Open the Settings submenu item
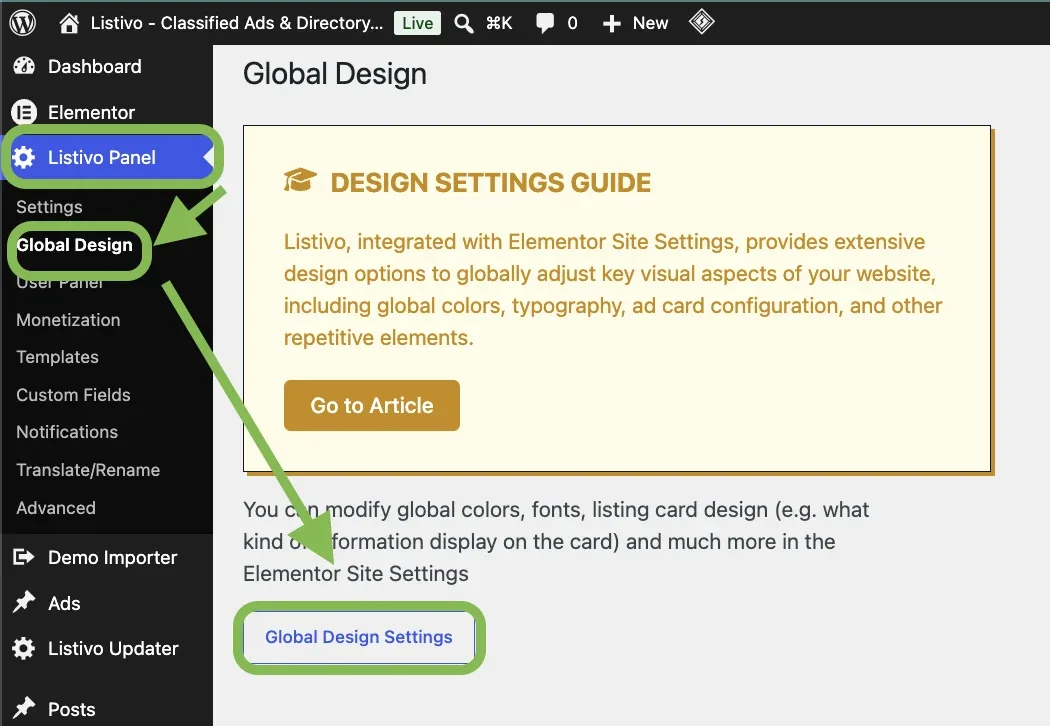 point(49,207)
